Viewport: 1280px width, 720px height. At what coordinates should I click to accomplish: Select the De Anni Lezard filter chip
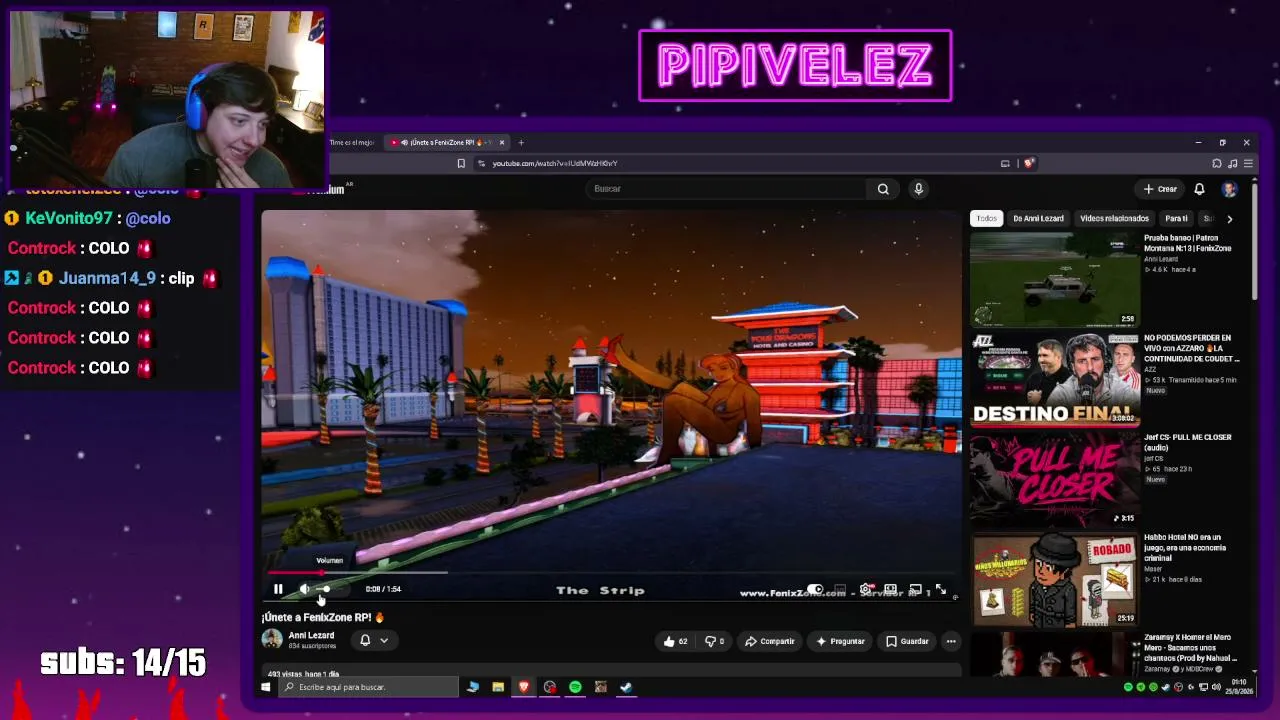tap(1038, 218)
